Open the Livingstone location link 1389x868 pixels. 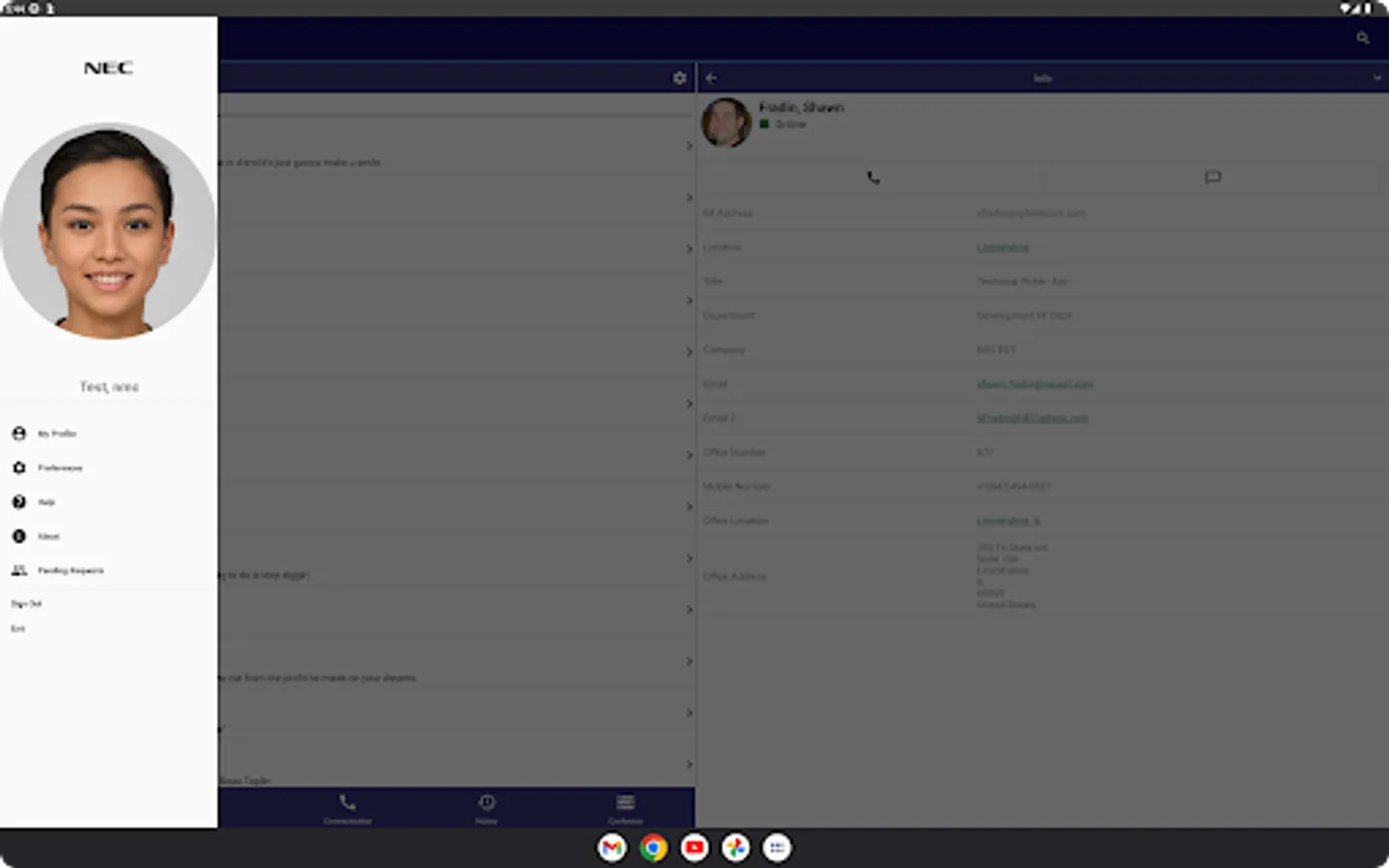[1002, 247]
